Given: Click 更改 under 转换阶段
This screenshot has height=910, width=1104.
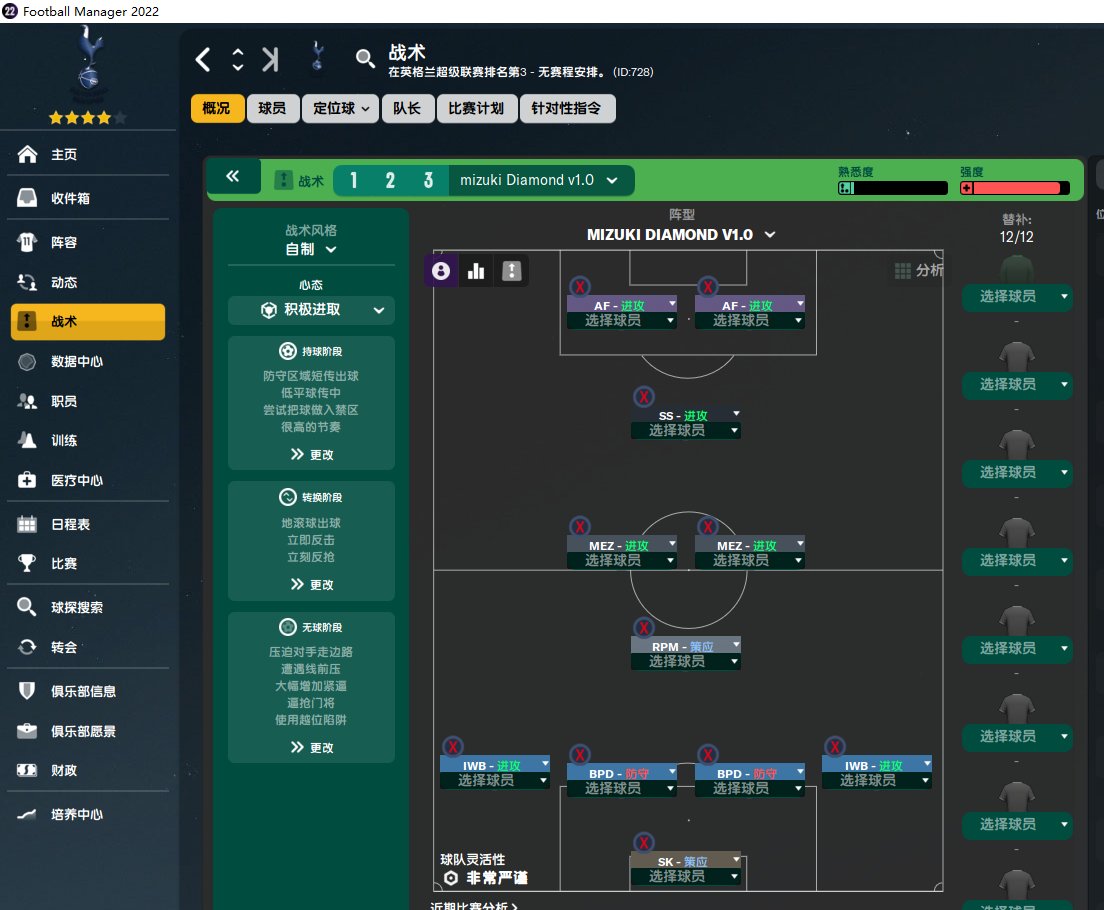Looking at the screenshot, I should (x=311, y=585).
